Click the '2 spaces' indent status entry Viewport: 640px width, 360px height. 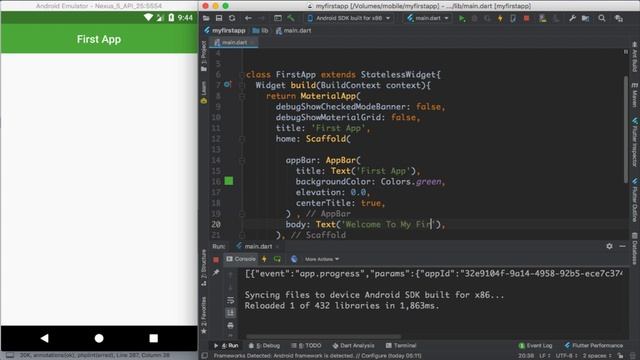coord(596,356)
